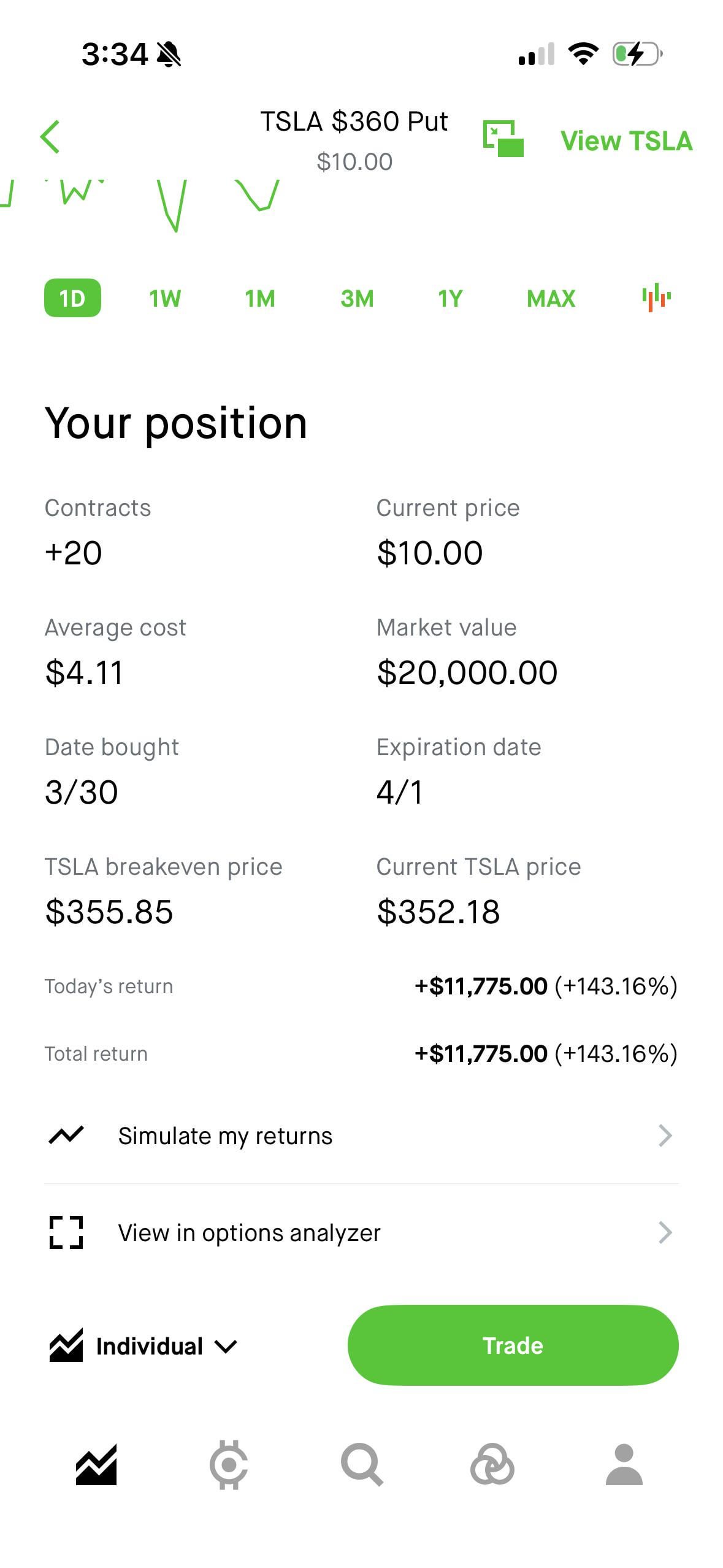723x1568 pixels.
Task: Select the 1Y chart range
Action: pos(449,299)
